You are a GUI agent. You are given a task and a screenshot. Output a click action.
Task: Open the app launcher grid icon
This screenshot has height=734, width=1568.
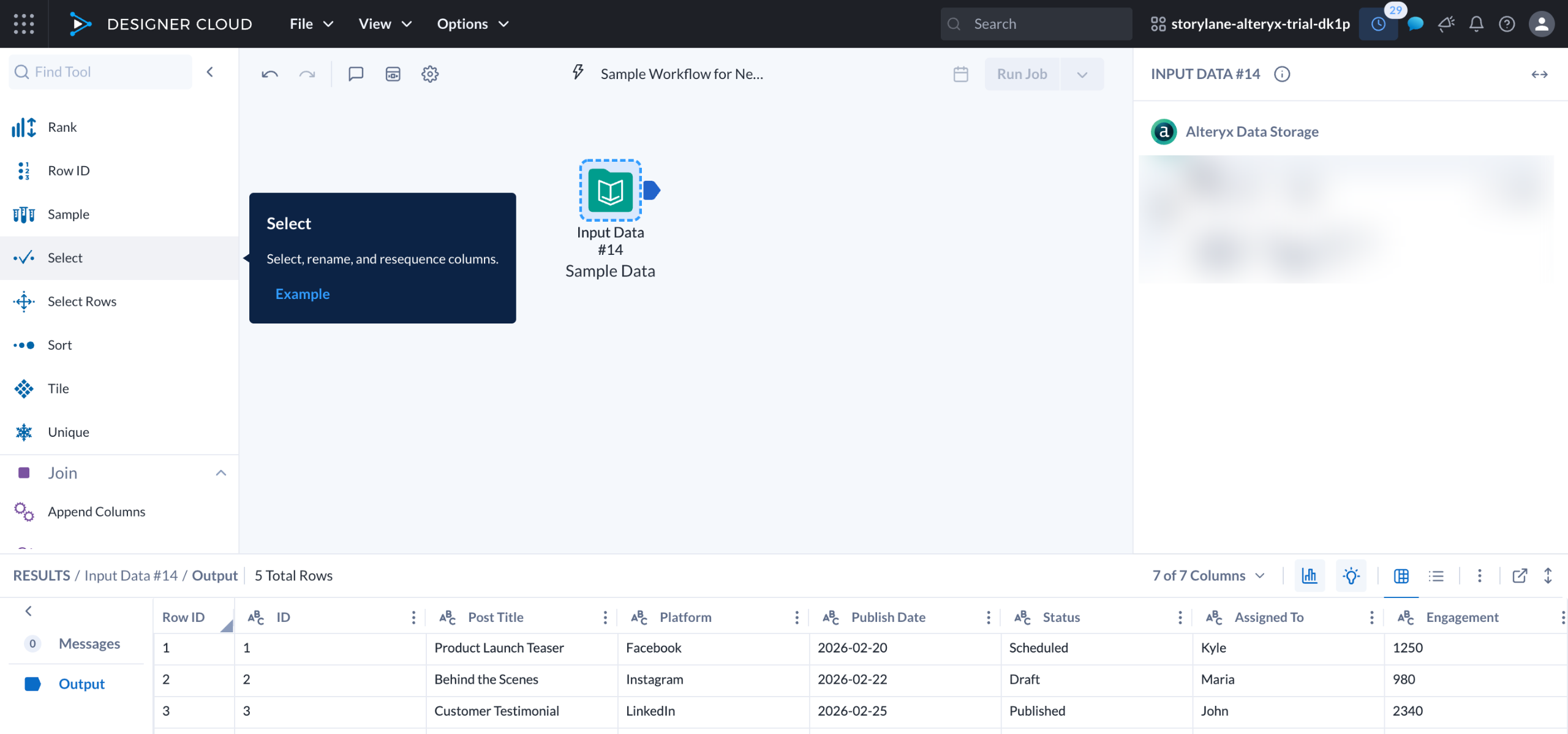pos(24,24)
